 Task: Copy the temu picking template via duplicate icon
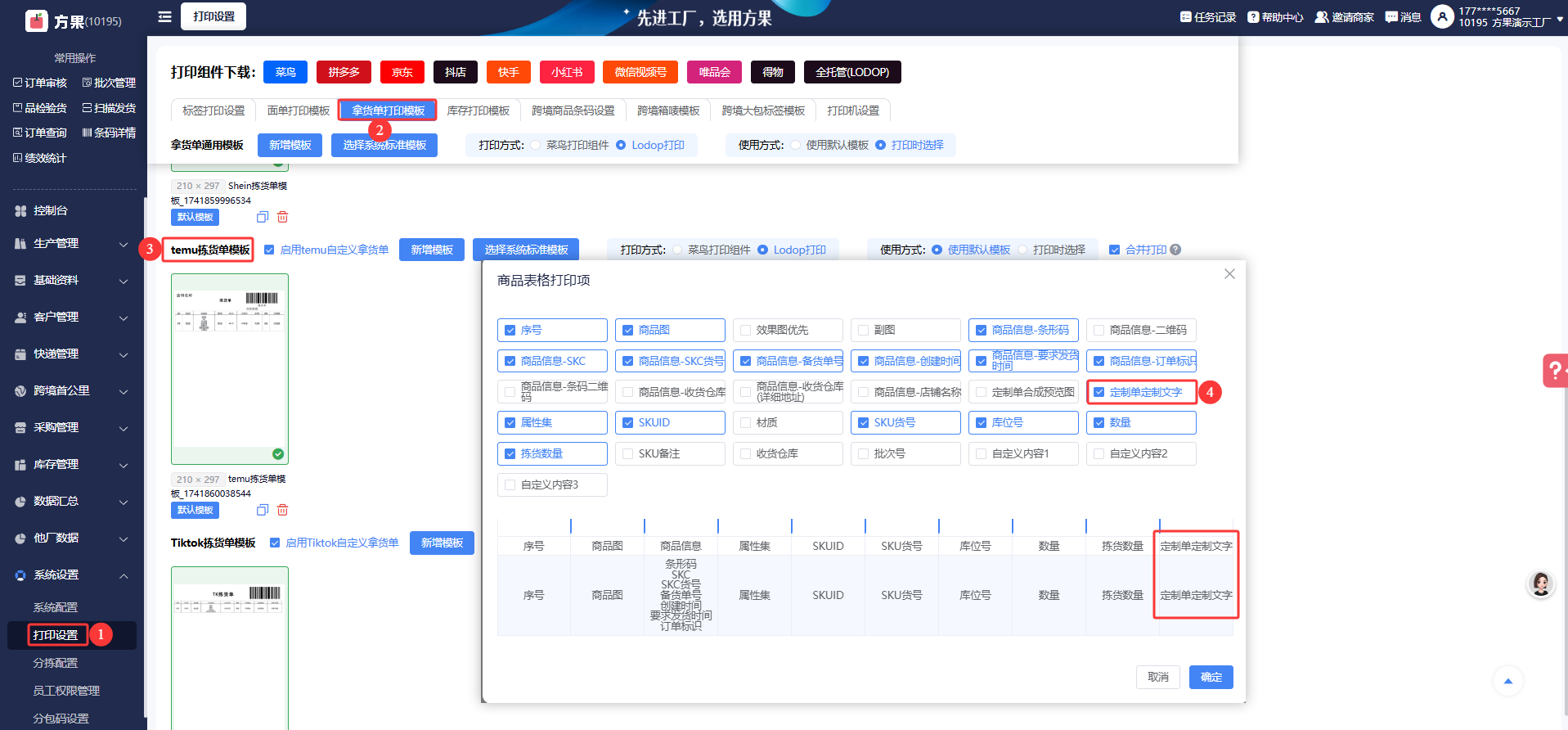tap(263, 510)
